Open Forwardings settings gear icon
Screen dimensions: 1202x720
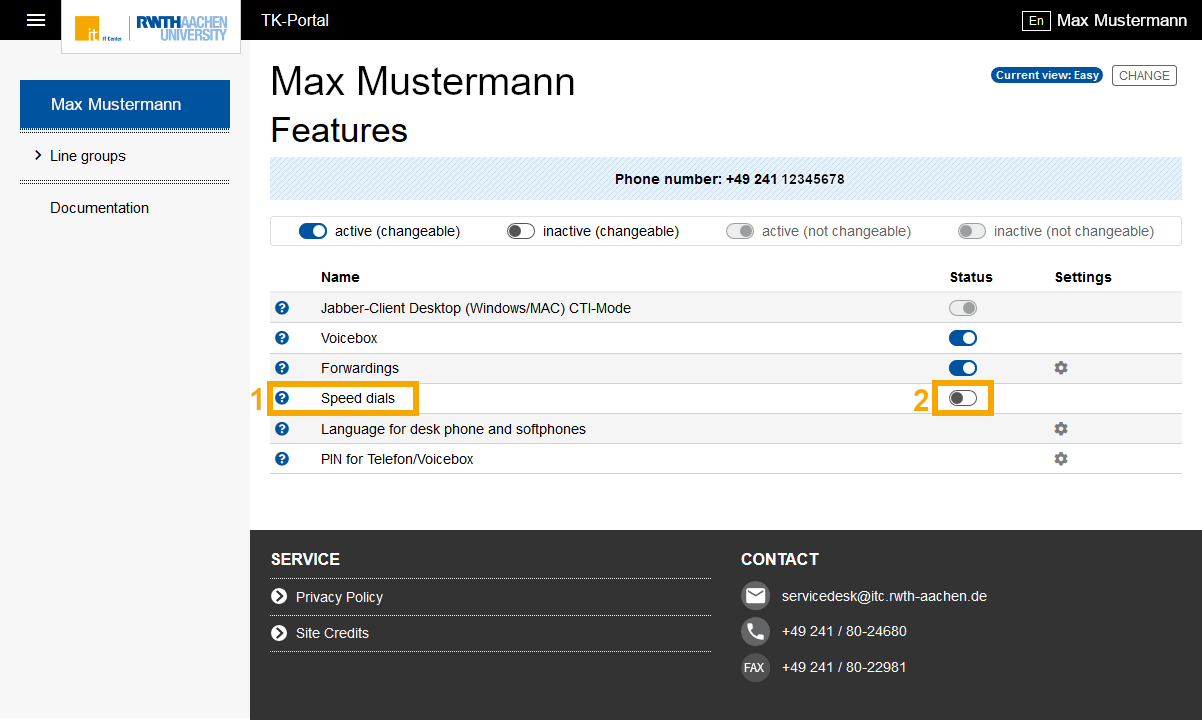point(1061,368)
